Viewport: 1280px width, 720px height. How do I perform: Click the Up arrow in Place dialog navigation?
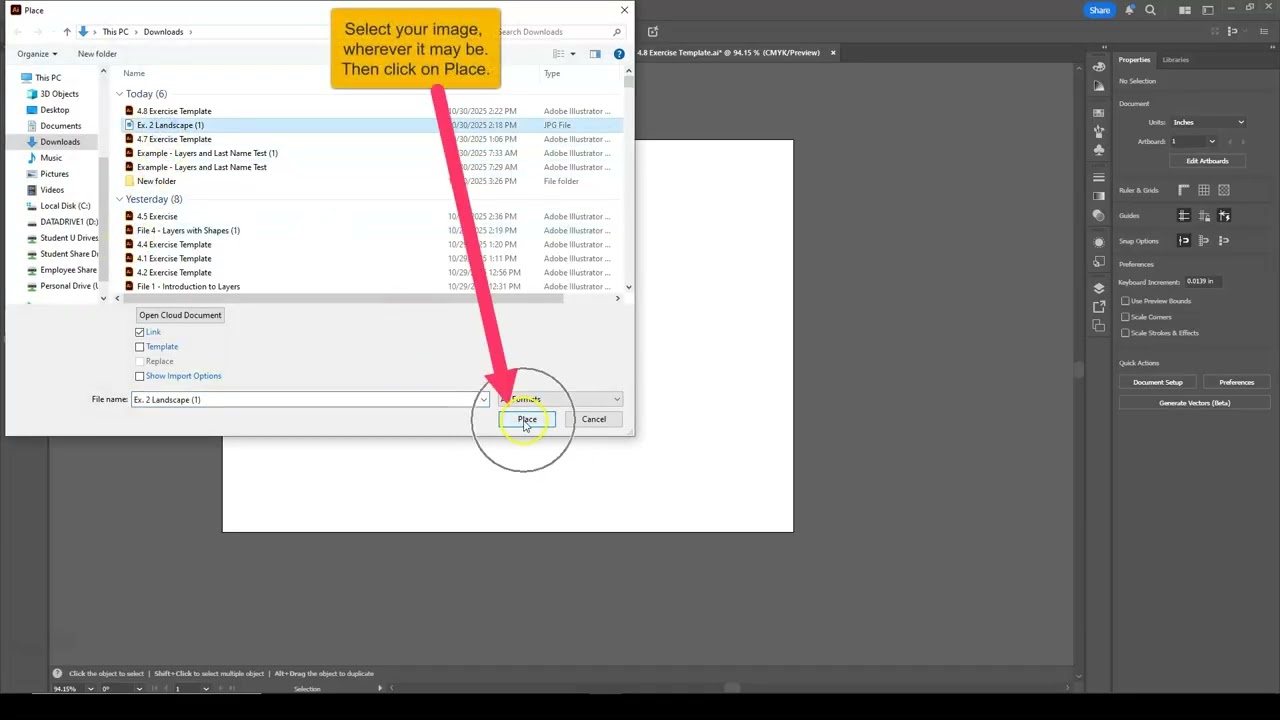tap(67, 32)
